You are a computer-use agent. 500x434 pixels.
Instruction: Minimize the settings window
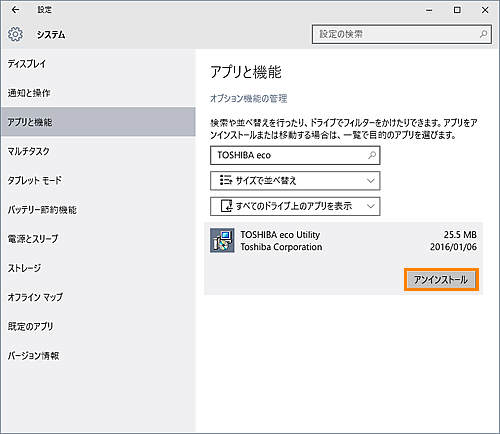pos(429,10)
